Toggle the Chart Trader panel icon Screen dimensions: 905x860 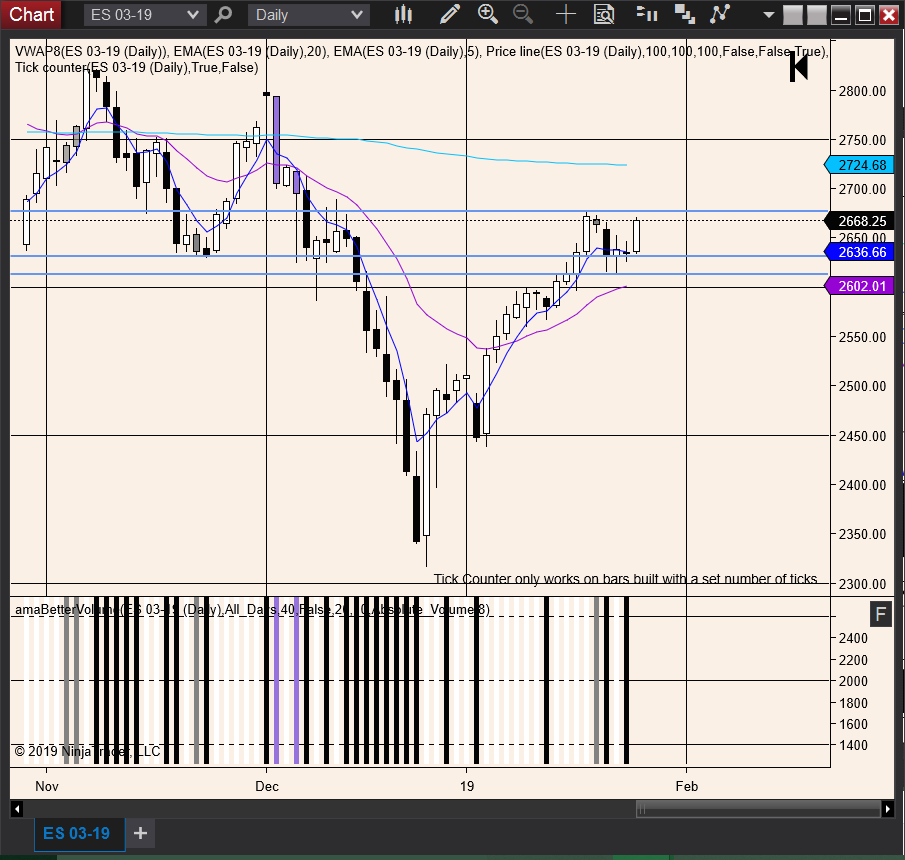coord(647,14)
